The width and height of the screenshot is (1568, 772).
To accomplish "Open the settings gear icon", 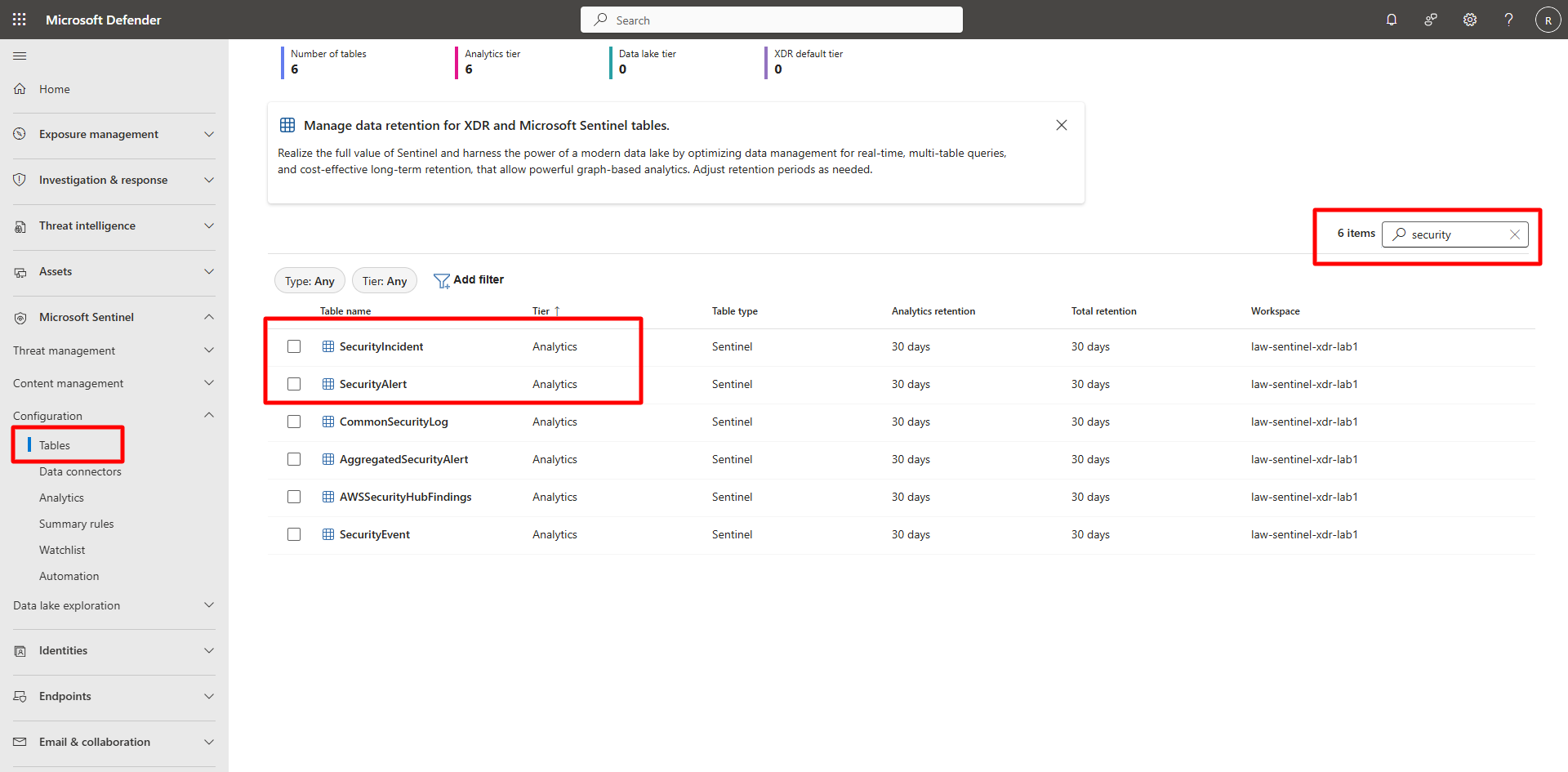I will pyautogui.click(x=1470, y=20).
